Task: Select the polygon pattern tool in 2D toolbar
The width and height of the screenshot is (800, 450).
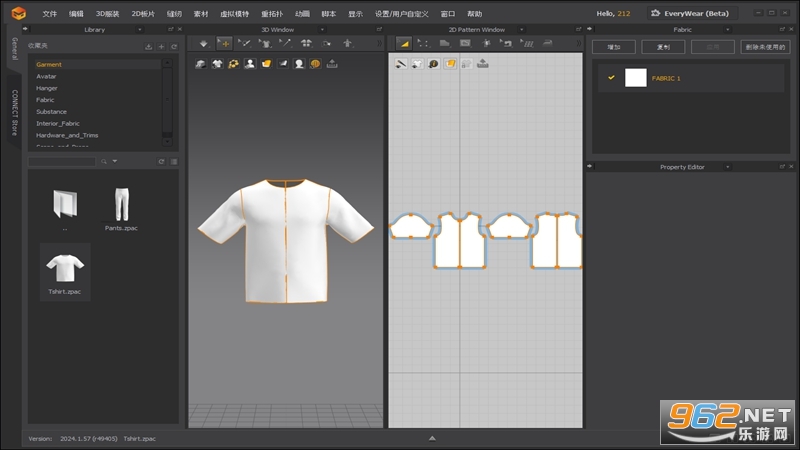Action: tap(444, 43)
